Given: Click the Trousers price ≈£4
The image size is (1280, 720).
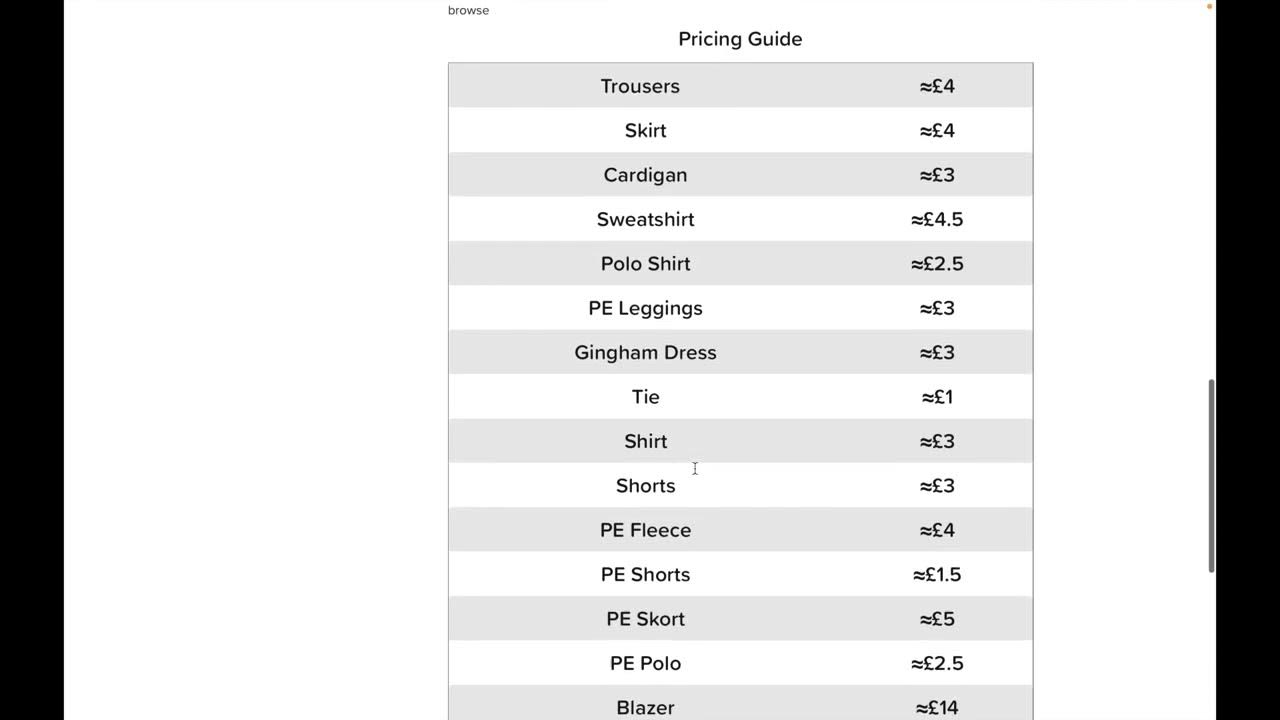Looking at the screenshot, I should pos(937,86).
